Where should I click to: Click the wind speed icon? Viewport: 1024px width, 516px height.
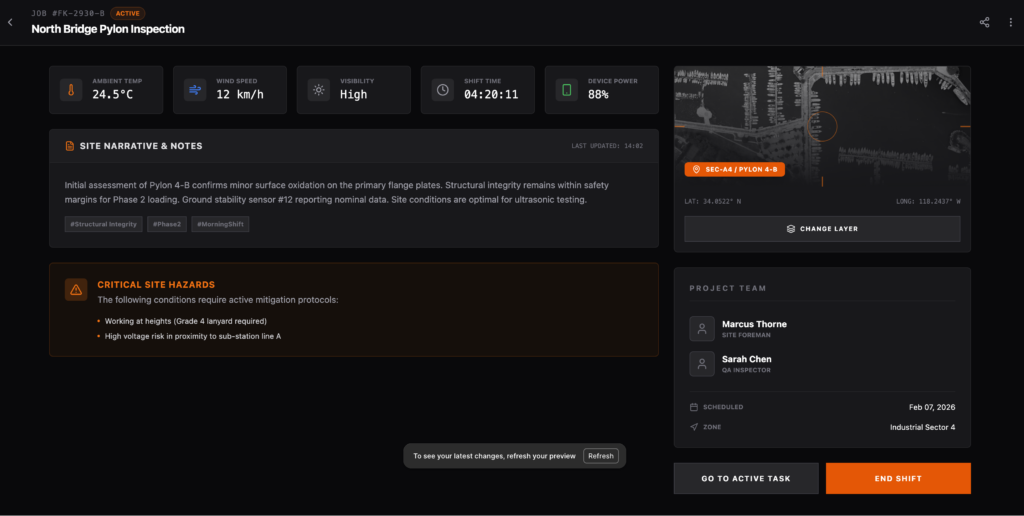tap(195, 90)
